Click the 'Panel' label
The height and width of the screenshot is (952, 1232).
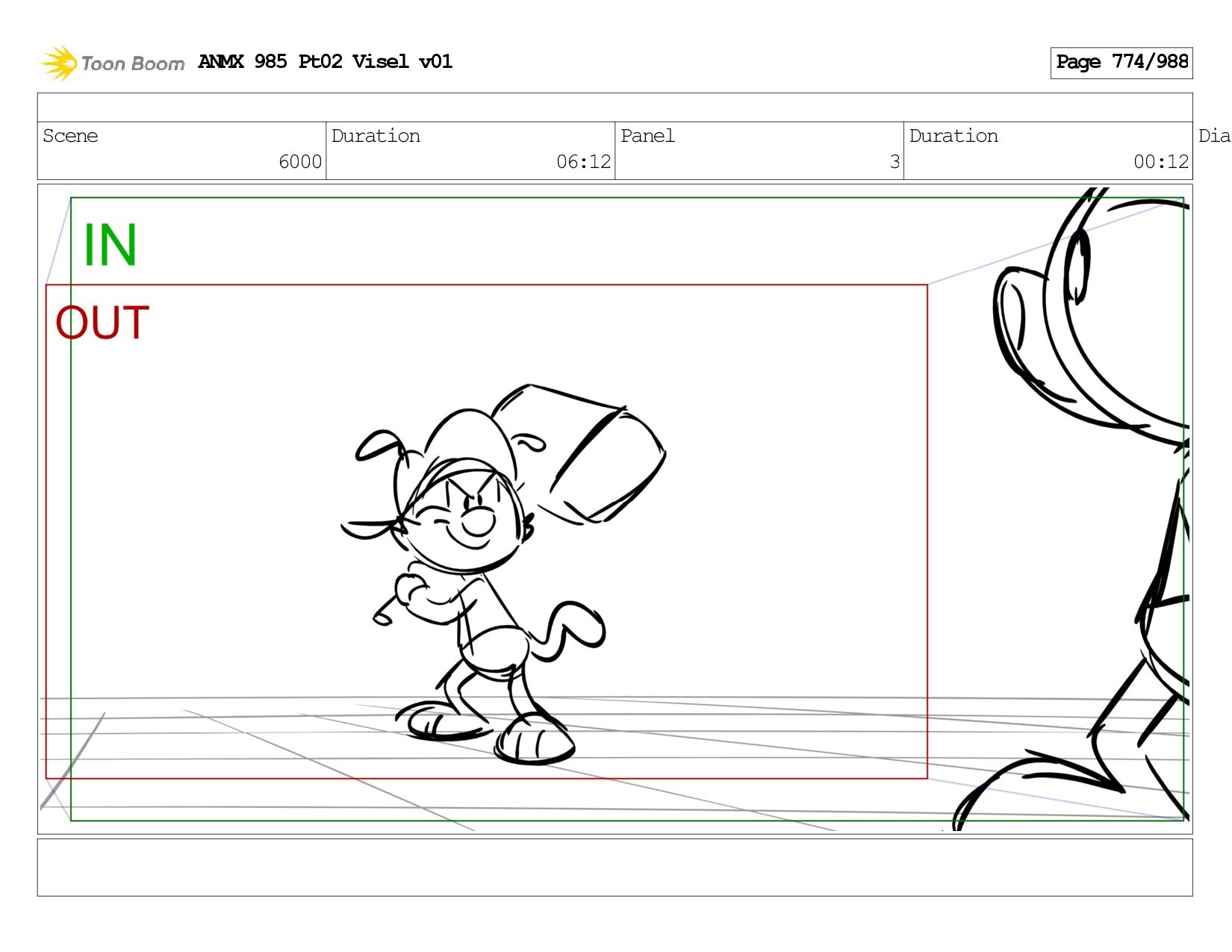click(x=647, y=136)
